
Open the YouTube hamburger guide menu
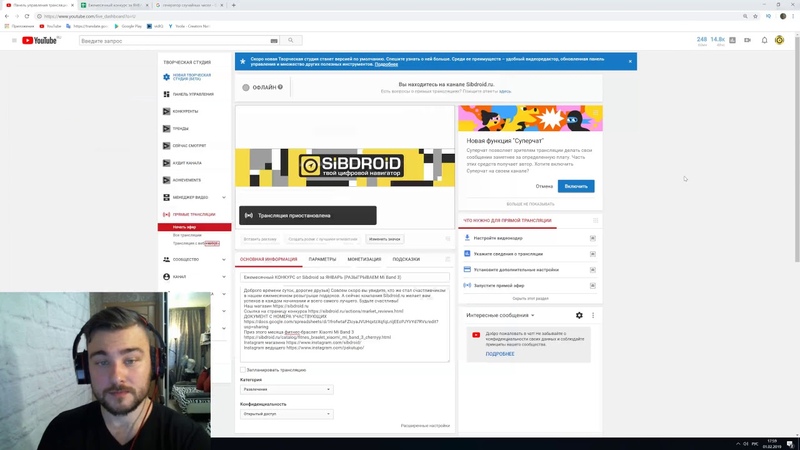[x=14, y=40]
